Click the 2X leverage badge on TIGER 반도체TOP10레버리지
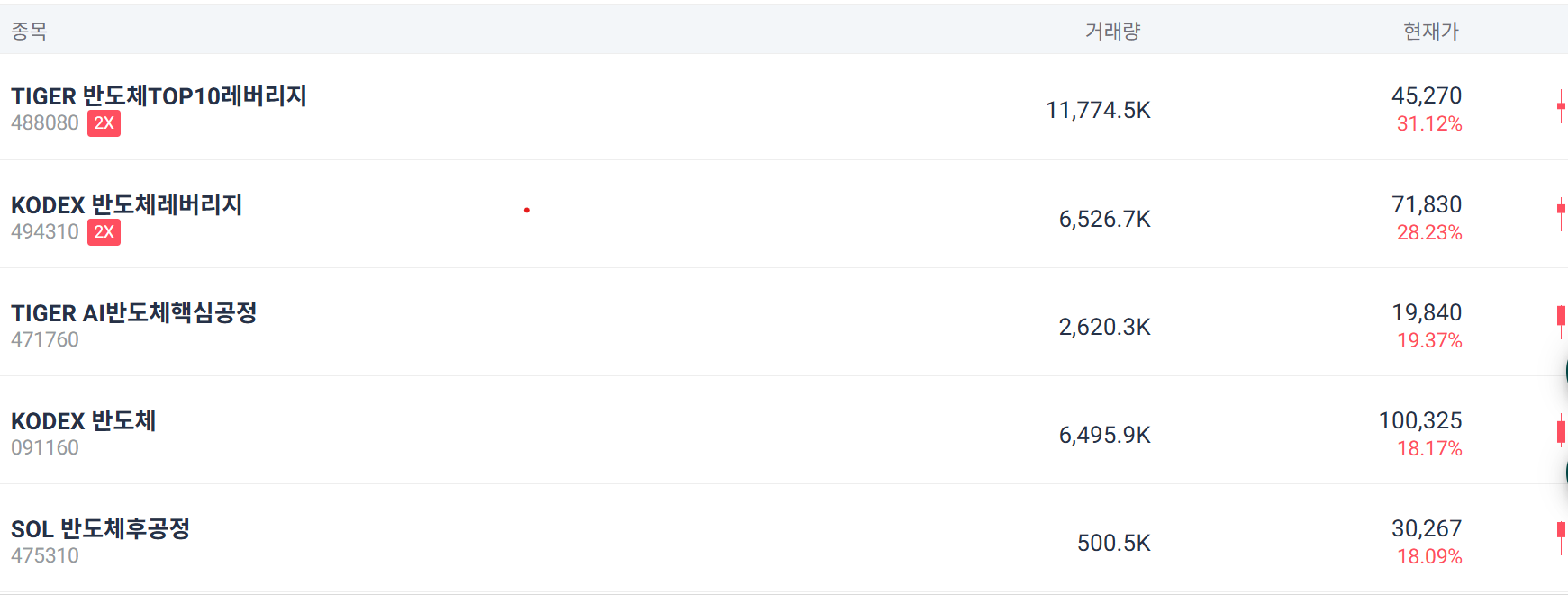This screenshot has height=595, width=1568. pyautogui.click(x=104, y=124)
